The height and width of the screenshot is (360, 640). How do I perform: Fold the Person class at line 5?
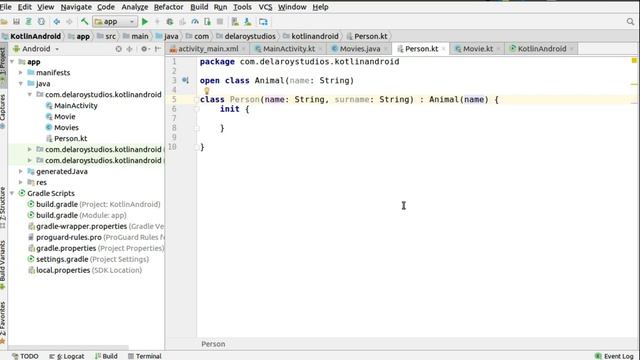click(197, 100)
